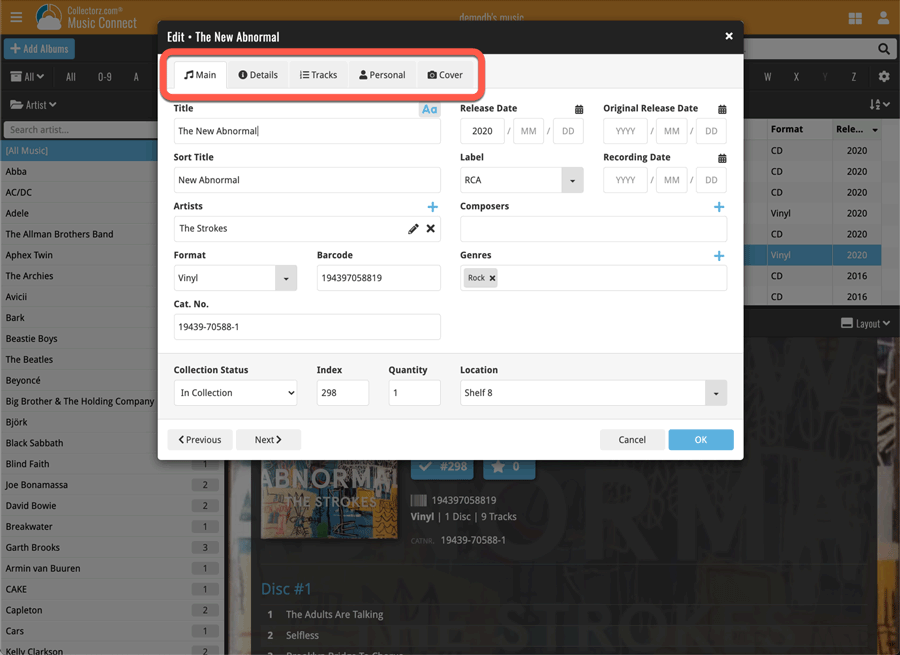Switch to the Cover tab

coord(445,75)
